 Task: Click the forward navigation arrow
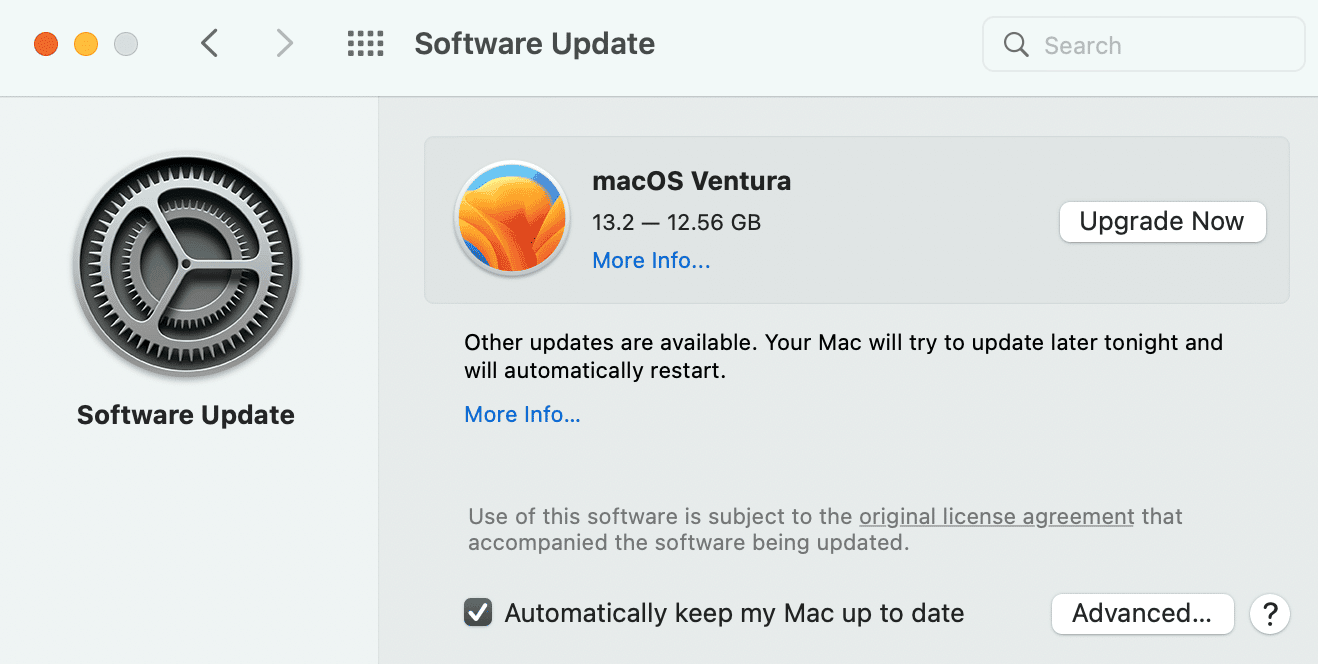pyautogui.click(x=284, y=43)
